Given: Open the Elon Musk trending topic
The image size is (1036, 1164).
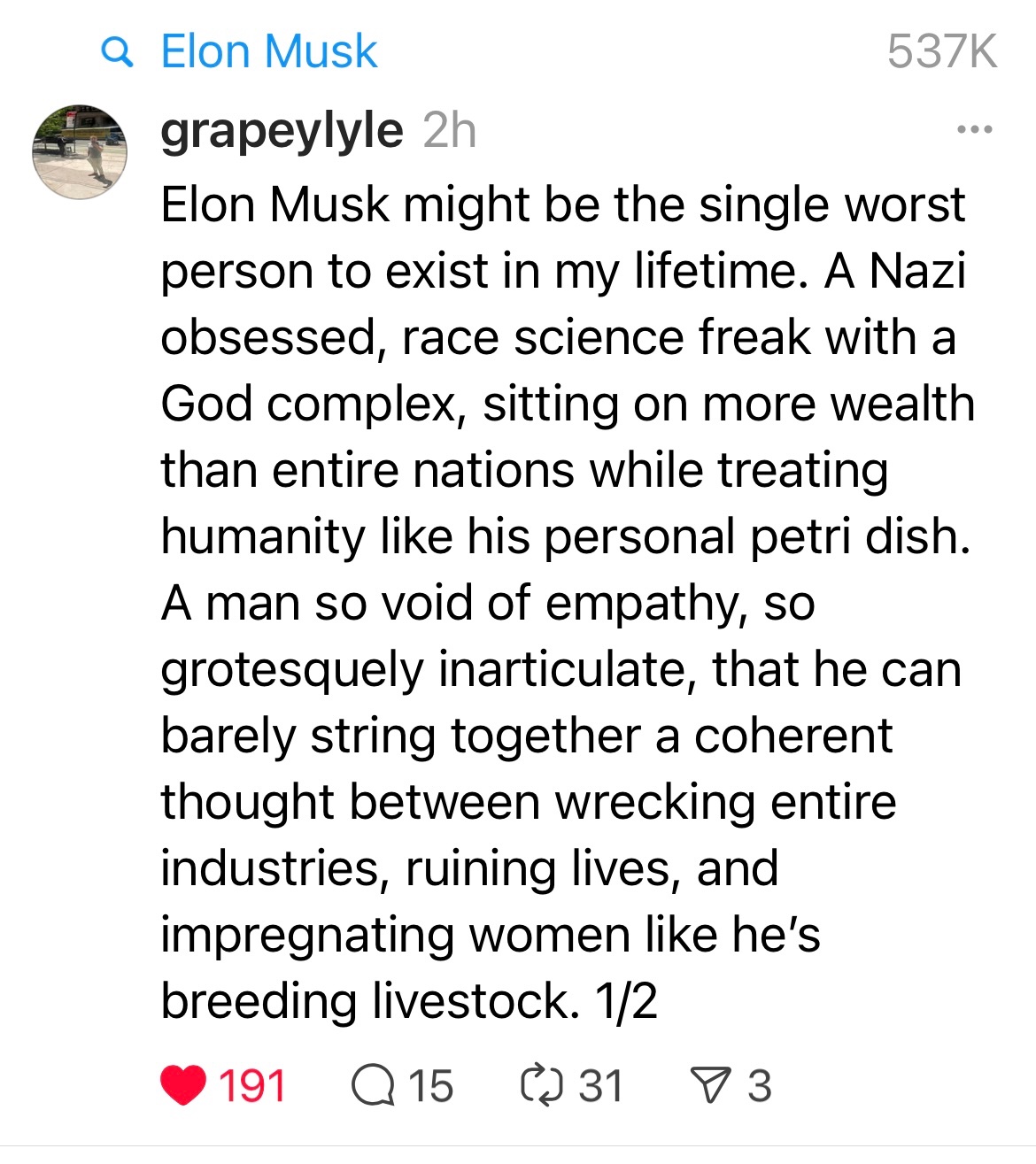Looking at the screenshot, I should 269,51.
